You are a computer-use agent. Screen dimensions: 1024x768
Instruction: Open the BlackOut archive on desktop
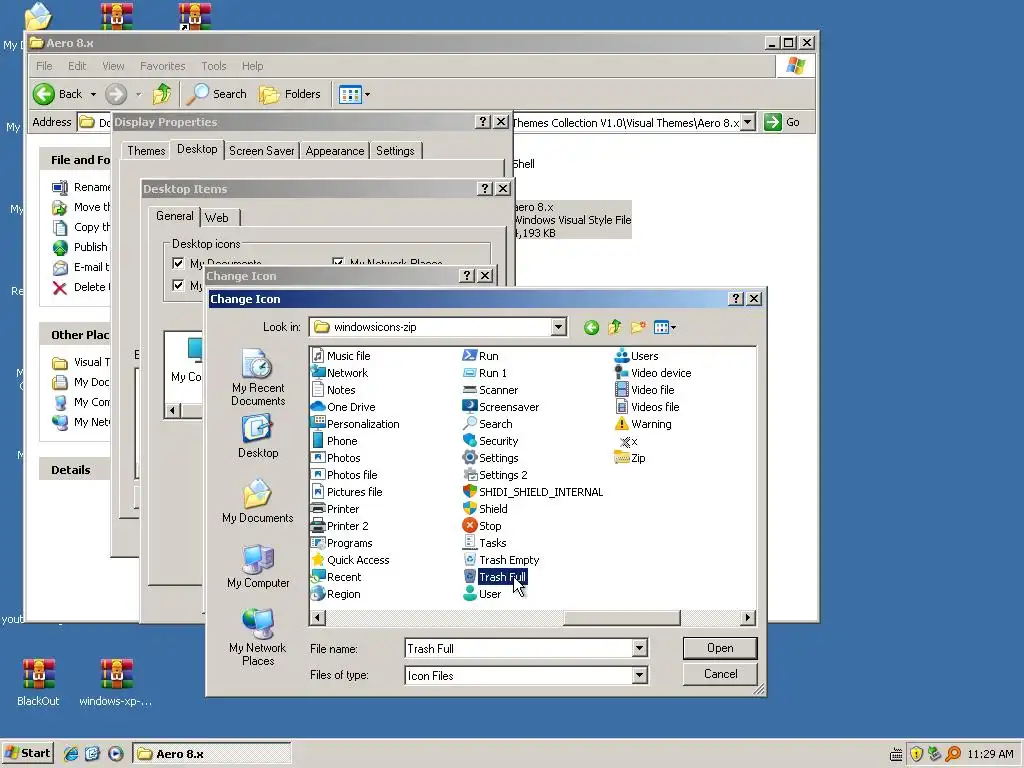(x=38, y=681)
